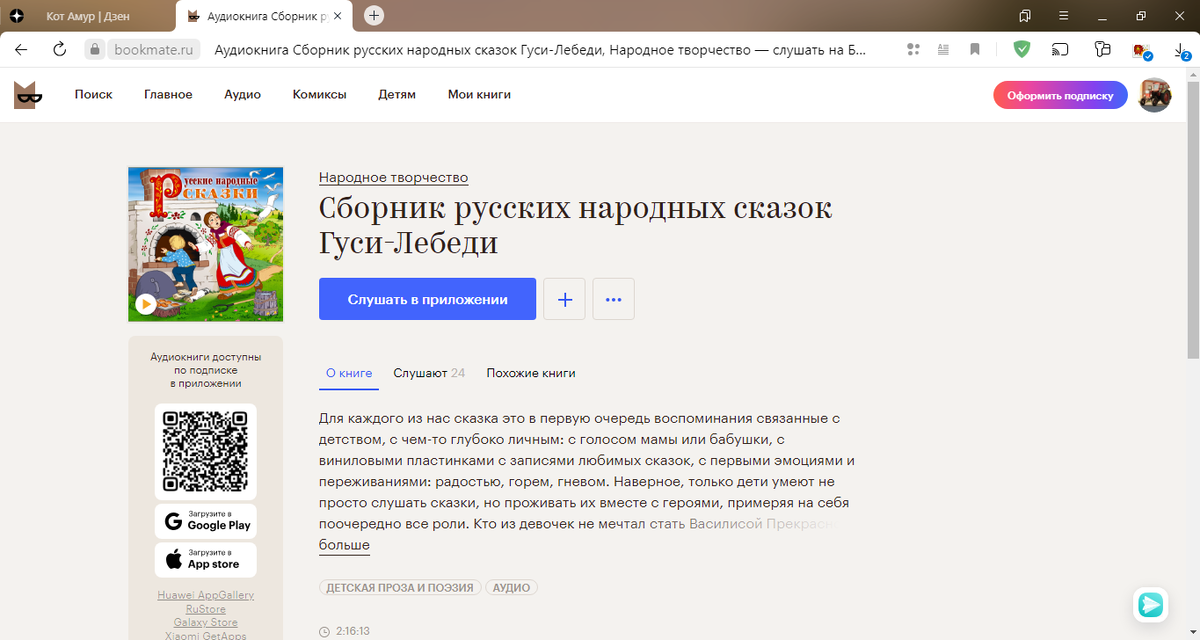Click the red extension icon with checkmark
Screen dimensions: 1200x640
pyautogui.click(x=1141, y=50)
